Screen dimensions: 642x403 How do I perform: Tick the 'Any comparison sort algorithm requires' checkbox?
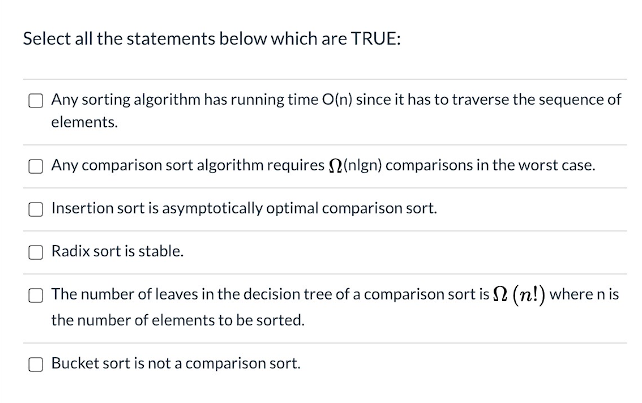coord(36,166)
